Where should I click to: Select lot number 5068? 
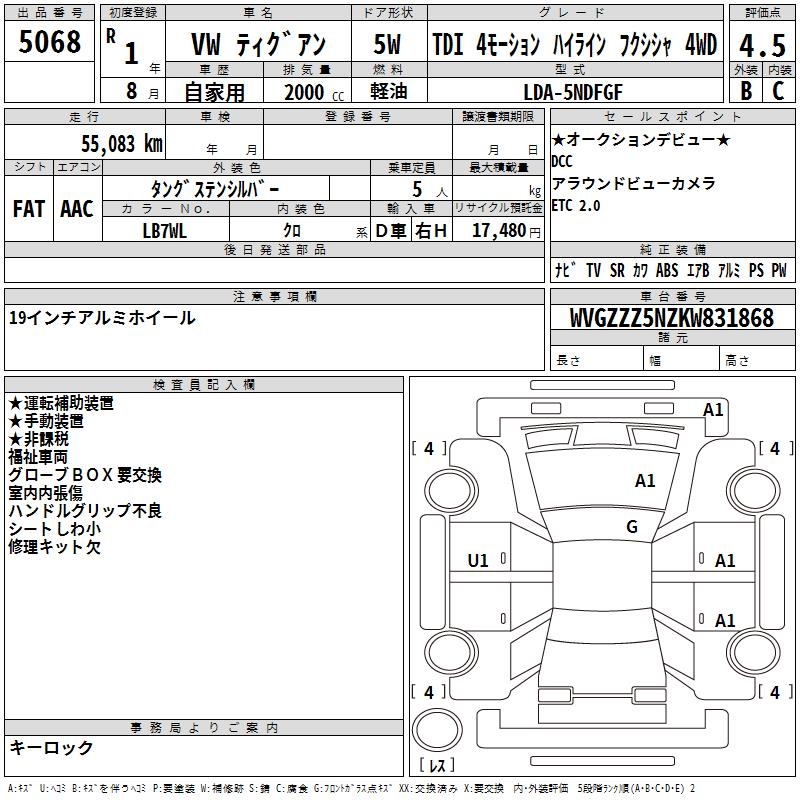coord(49,42)
